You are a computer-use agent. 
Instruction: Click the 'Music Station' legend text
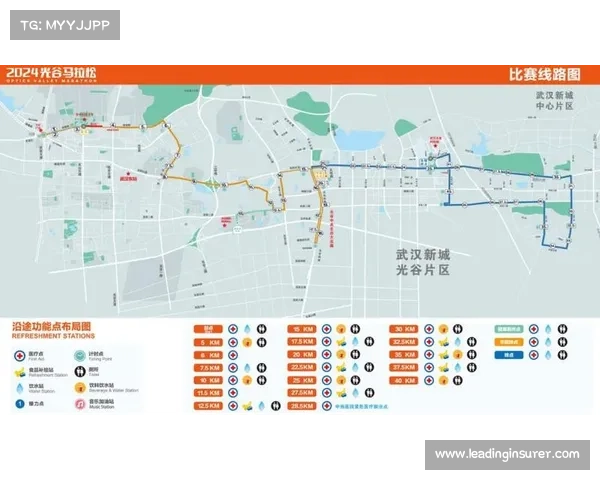click(102, 407)
